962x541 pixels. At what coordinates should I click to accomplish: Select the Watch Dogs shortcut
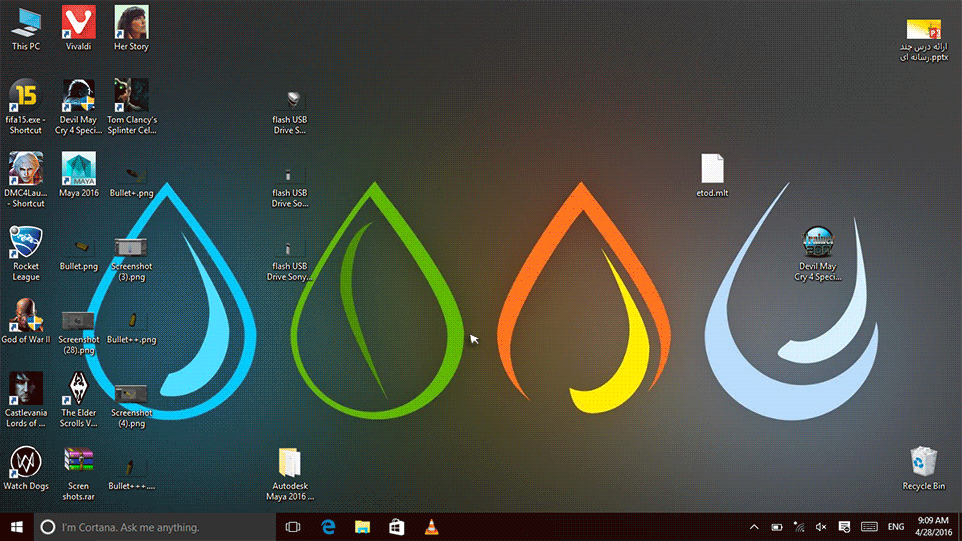tap(26, 468)
